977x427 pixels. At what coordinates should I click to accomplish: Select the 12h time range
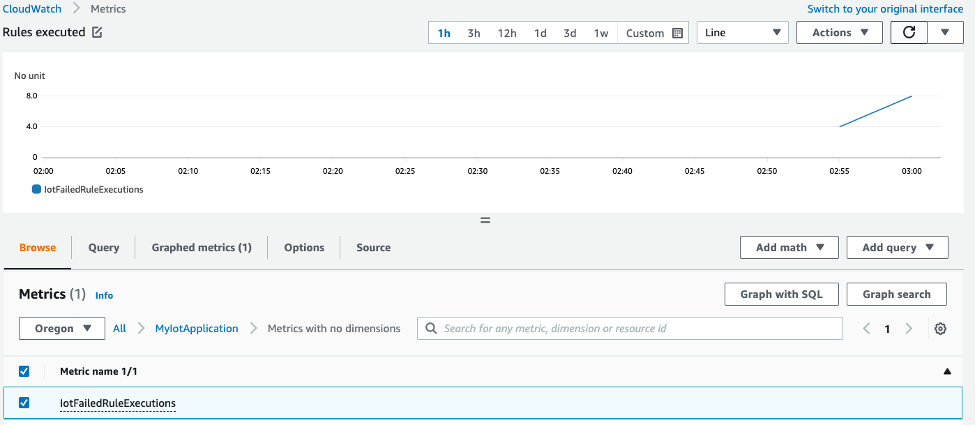pyautogui.click(x=507, y=33)
